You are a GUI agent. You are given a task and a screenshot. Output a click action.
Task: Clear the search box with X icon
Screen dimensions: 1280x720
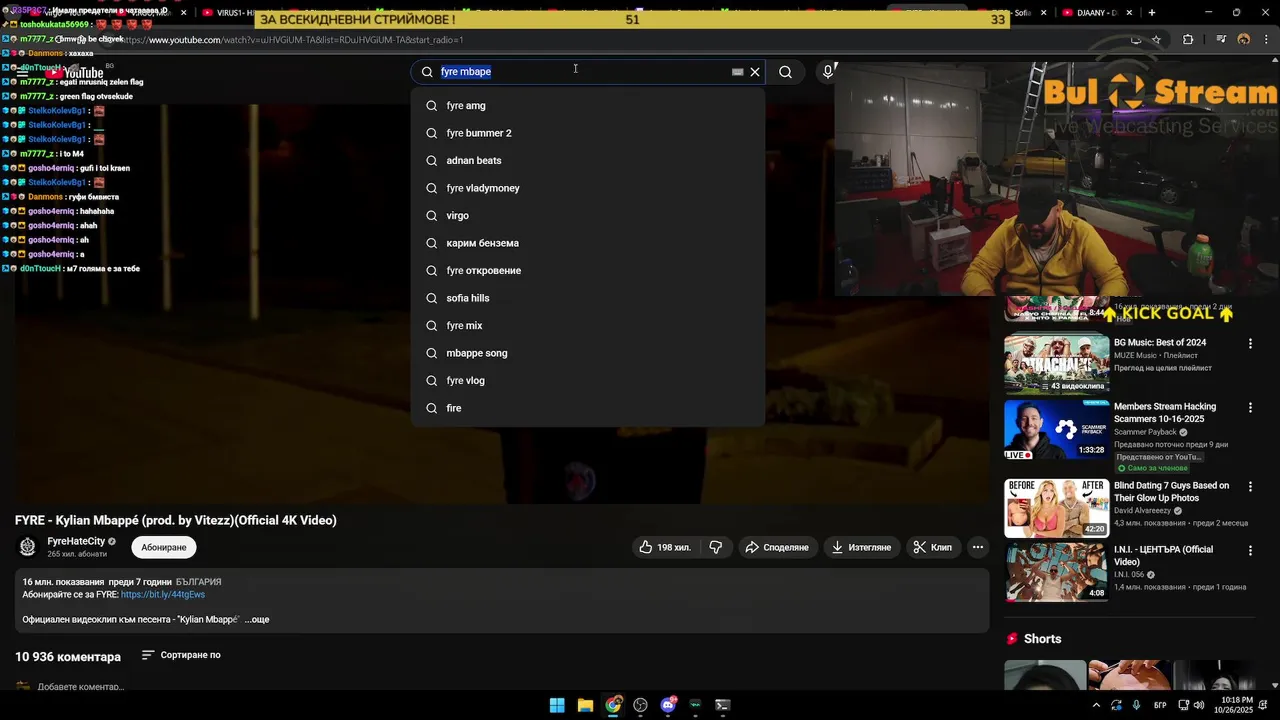pos(755,72)
